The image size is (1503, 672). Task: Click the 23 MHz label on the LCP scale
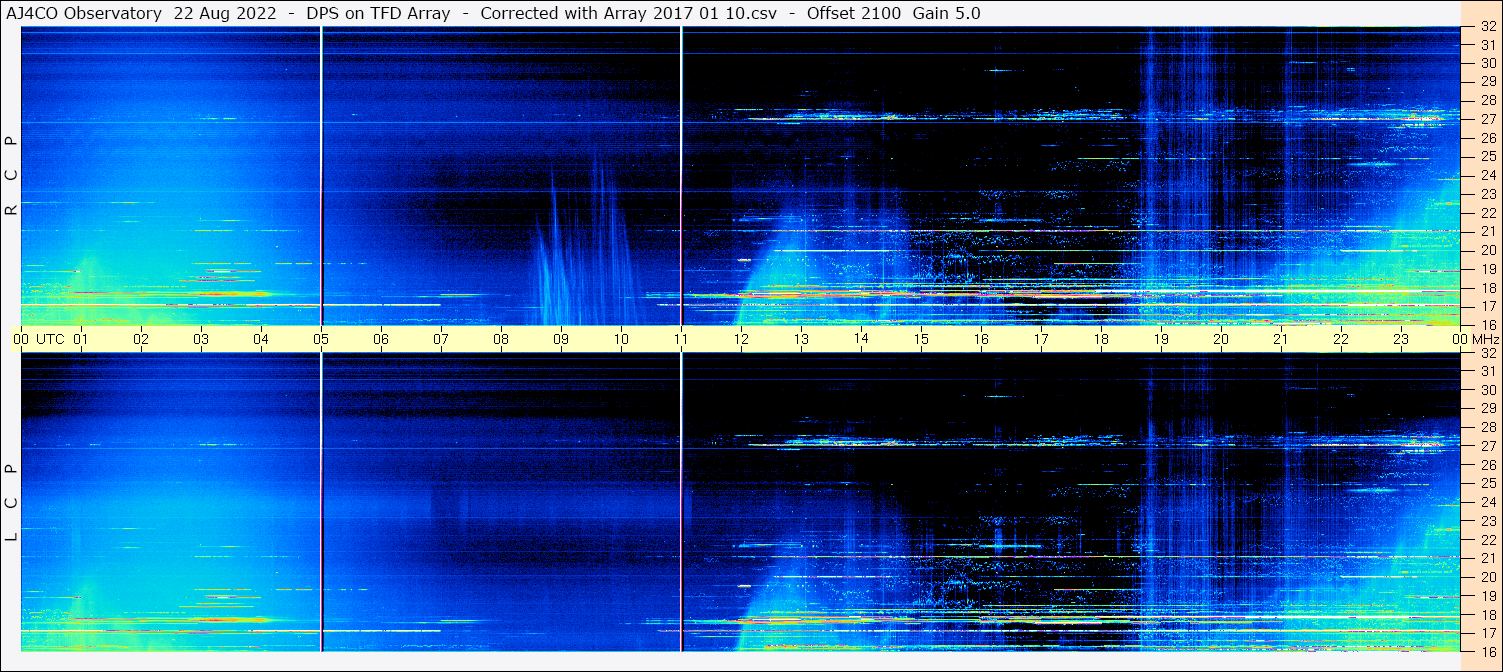(x=1487, y=521)
